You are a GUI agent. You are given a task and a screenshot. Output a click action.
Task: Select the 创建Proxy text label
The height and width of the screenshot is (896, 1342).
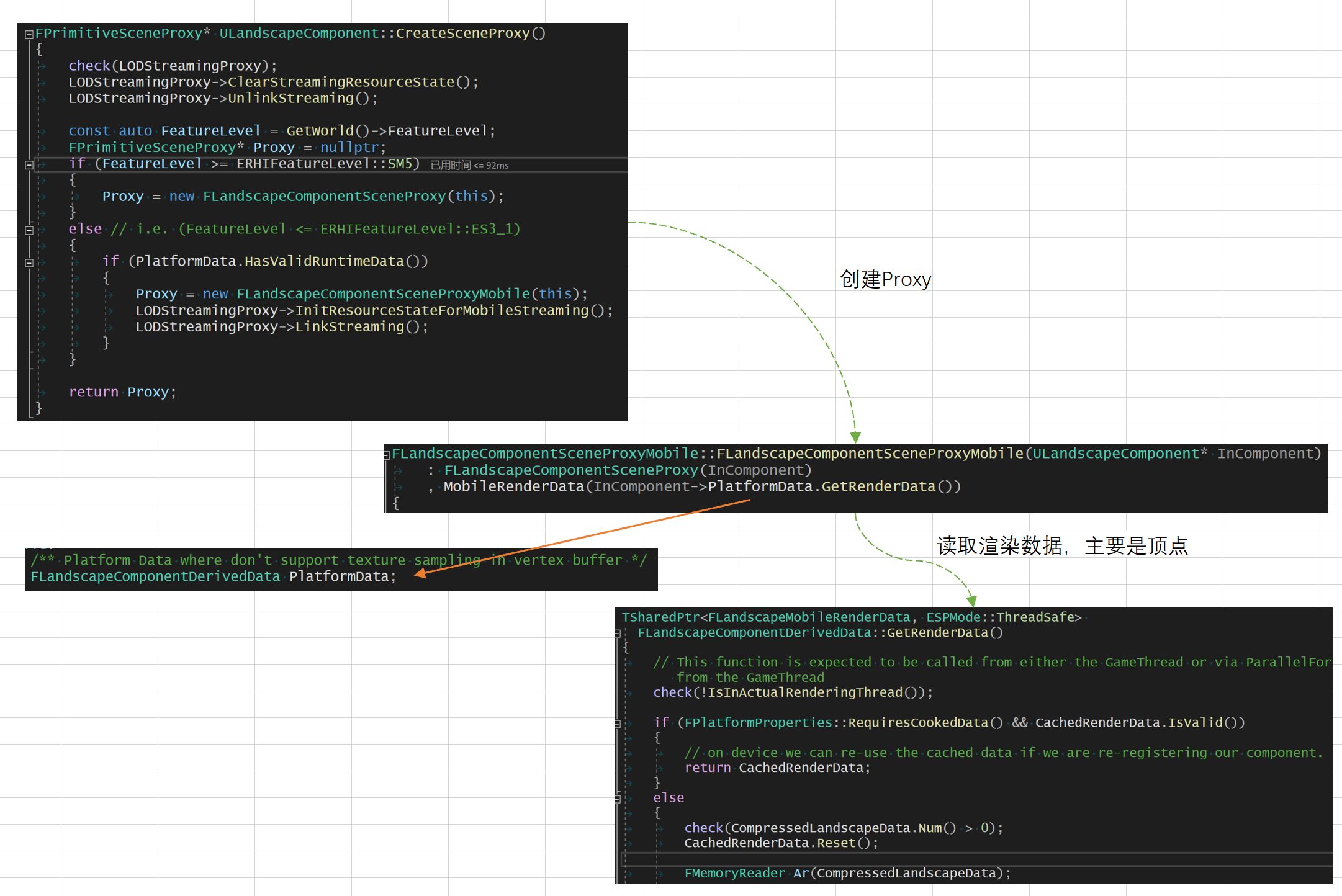885,280
